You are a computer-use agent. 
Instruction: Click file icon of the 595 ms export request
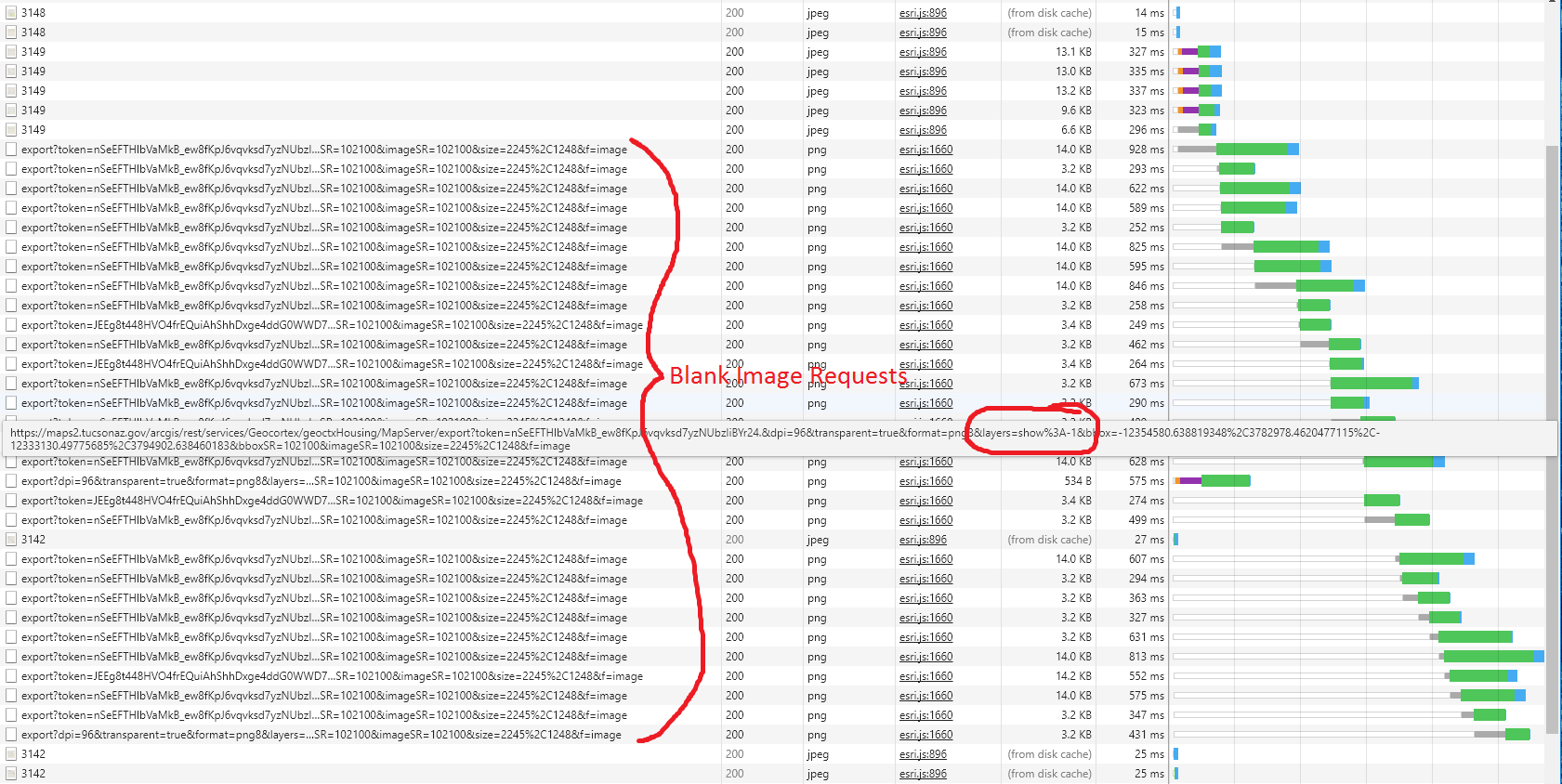[x=11, y=267]
